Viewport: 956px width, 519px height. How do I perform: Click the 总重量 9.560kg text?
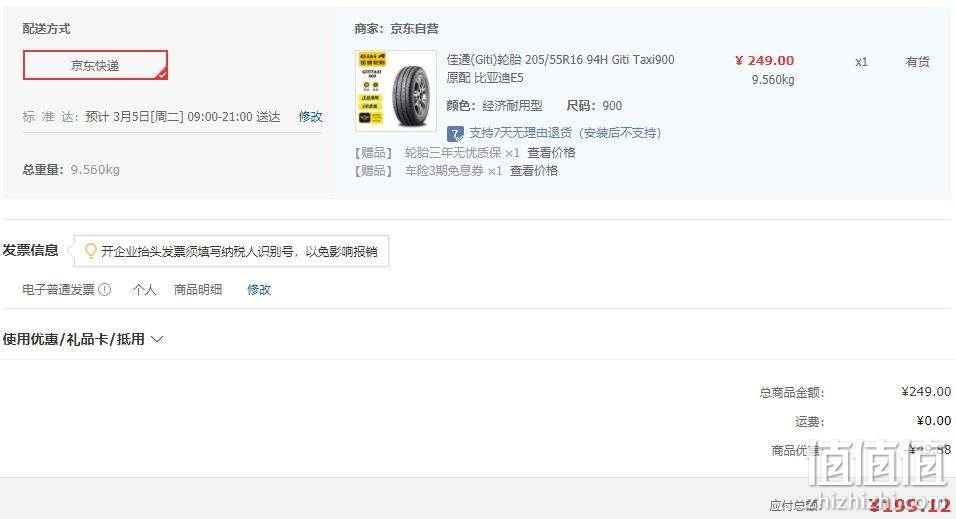[x=71, y=170]
